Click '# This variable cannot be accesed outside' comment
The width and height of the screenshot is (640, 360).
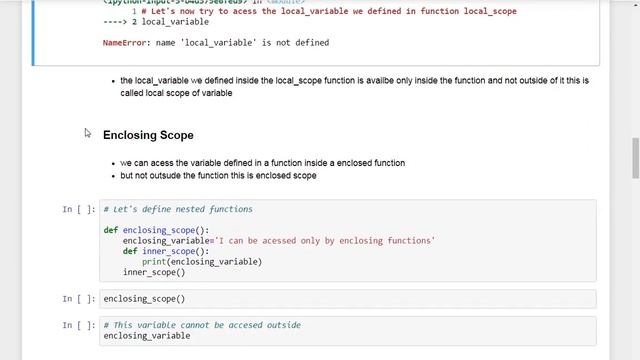(202, 325)
